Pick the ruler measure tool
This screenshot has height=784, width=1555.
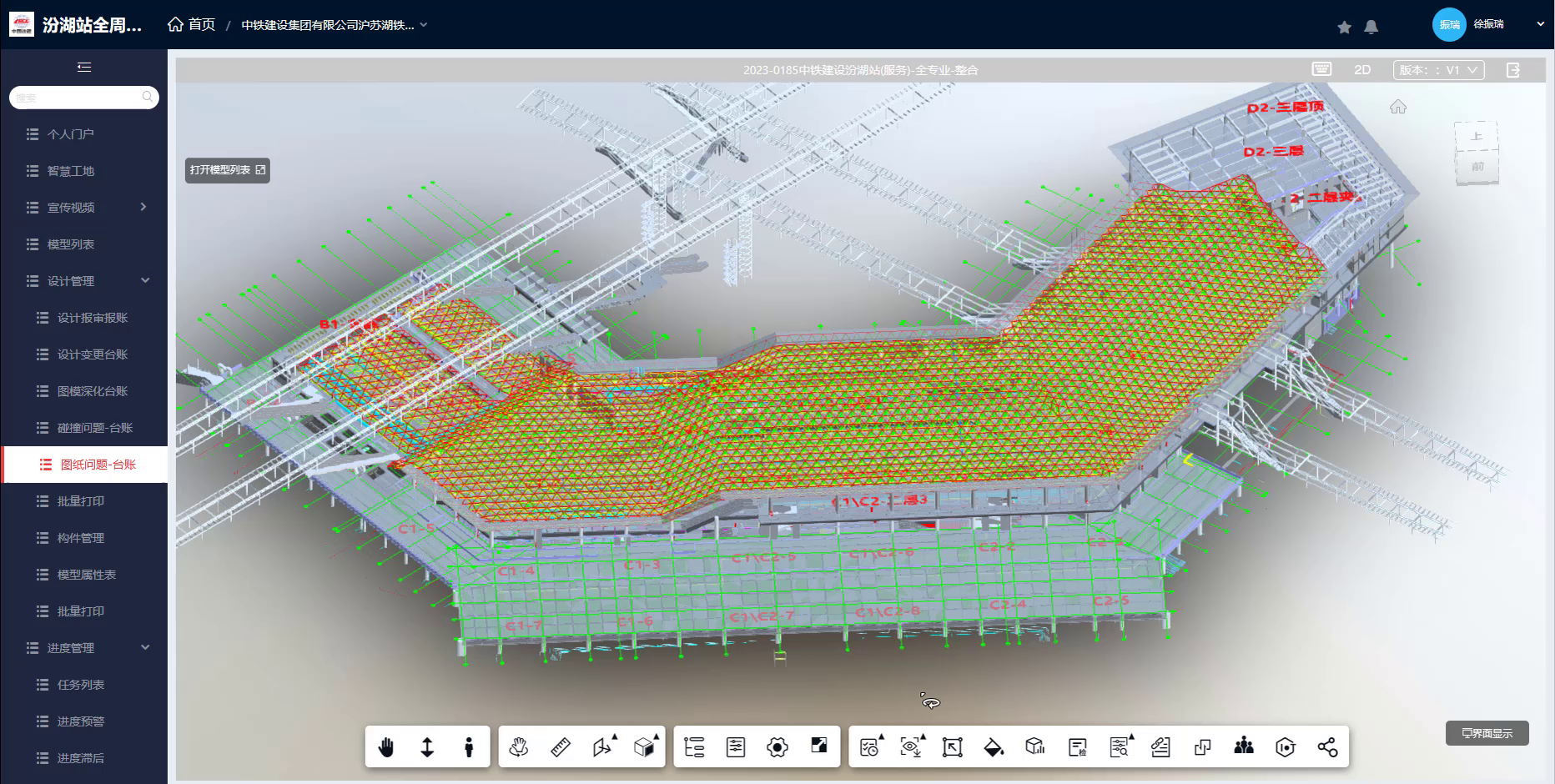tap(561, 747)
